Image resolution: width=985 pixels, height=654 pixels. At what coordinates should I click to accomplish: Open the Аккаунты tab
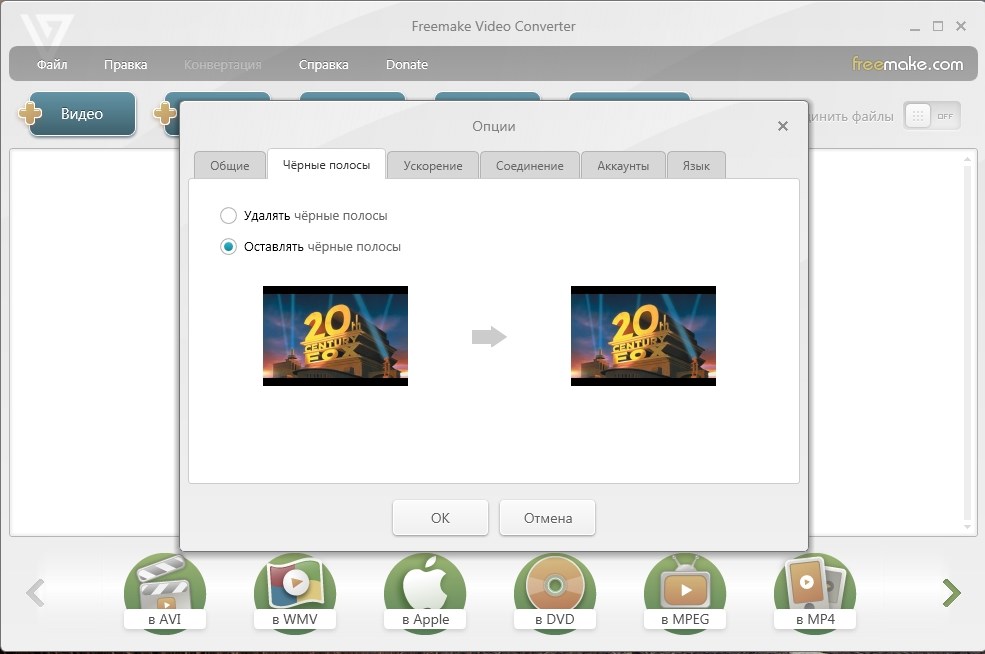click(x=623, y=166)
